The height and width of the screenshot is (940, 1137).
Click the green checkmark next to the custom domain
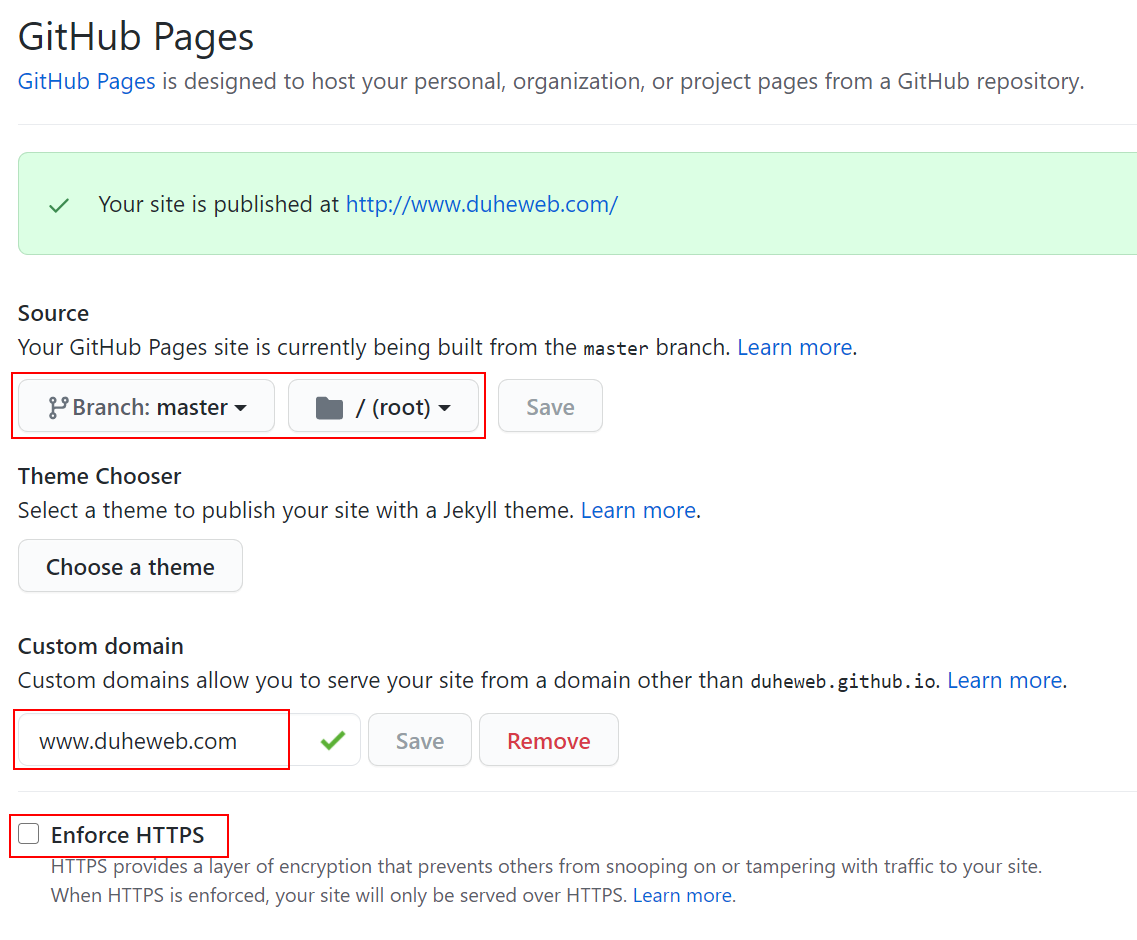pos(333,741)
